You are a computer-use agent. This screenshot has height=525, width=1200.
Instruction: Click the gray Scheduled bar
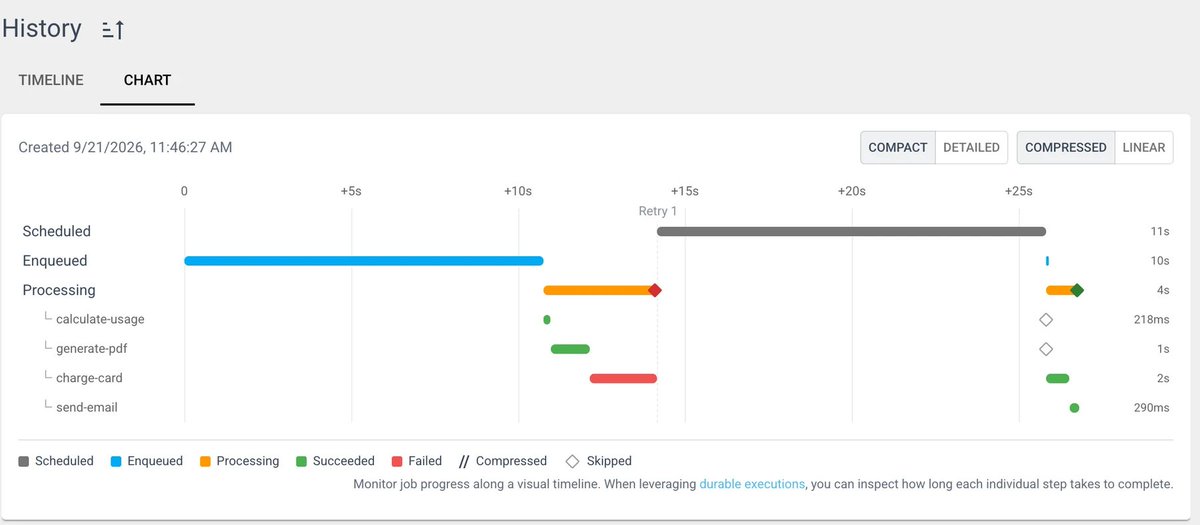(851, 231)
